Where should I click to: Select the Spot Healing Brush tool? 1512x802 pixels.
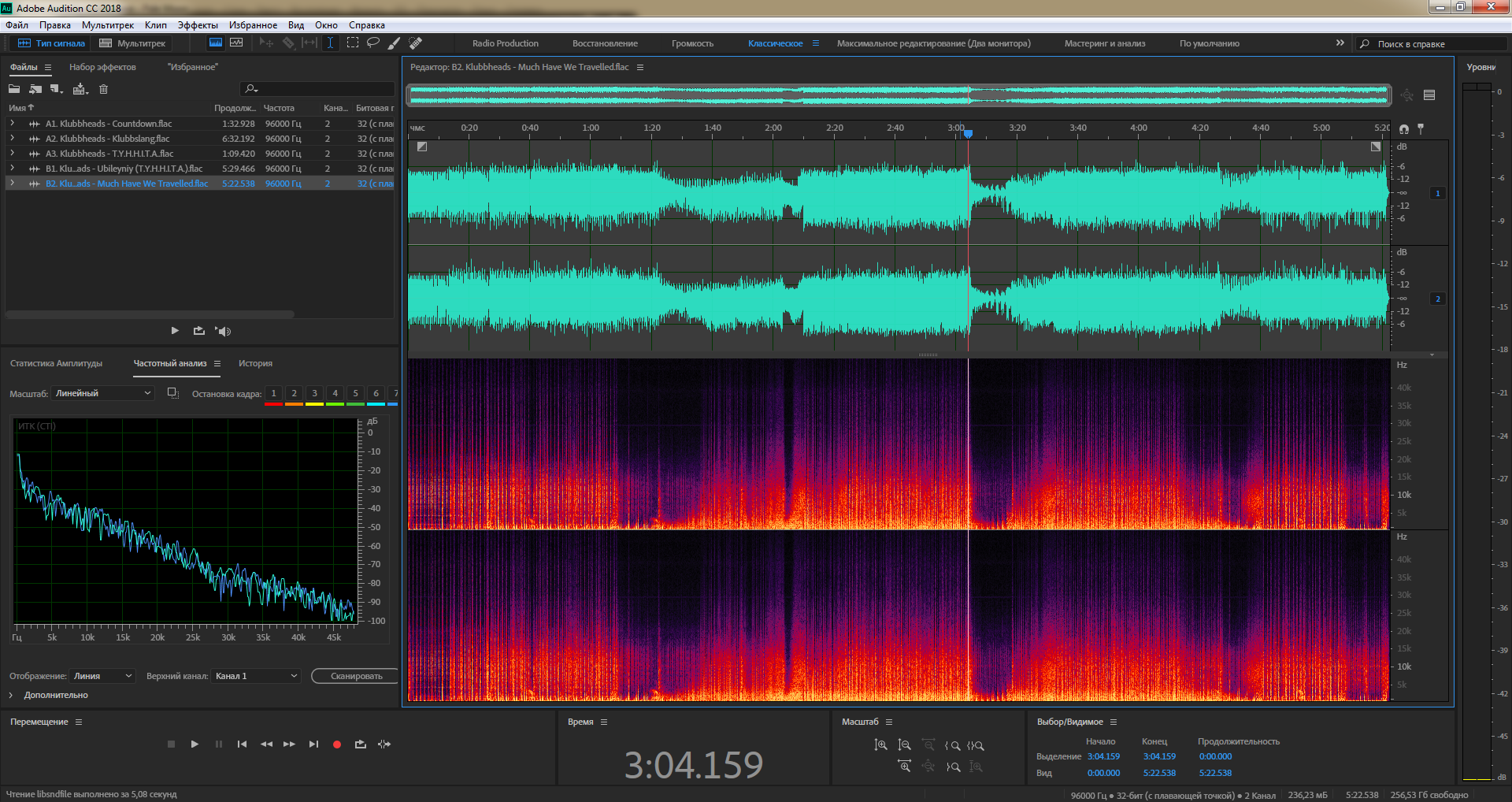(416, 43)
